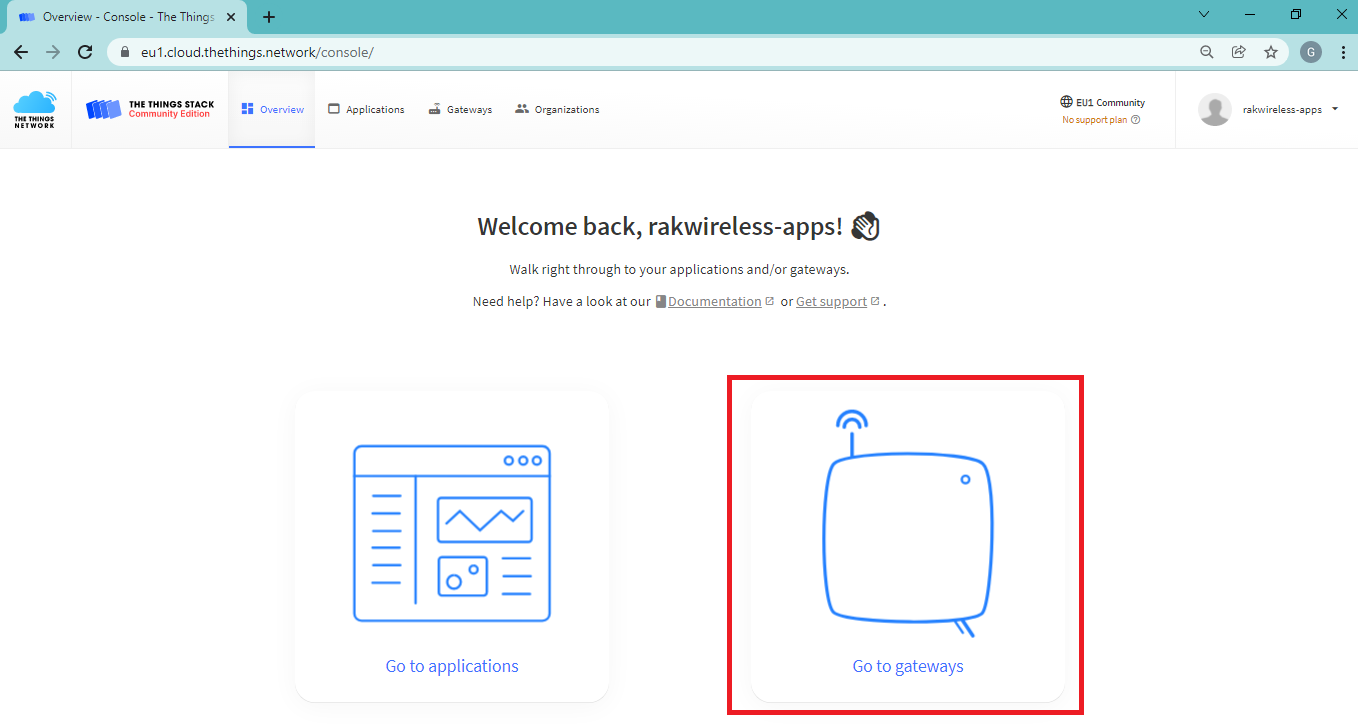Open Chrome profile avatar G
Viewport: 1358px width, 726px height.
[1310, 52]
